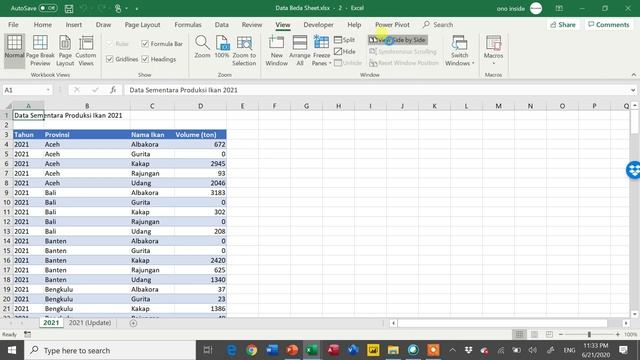Expand the formula bar
The height and width of the screenshot is (360, 640).
point(633,90)
